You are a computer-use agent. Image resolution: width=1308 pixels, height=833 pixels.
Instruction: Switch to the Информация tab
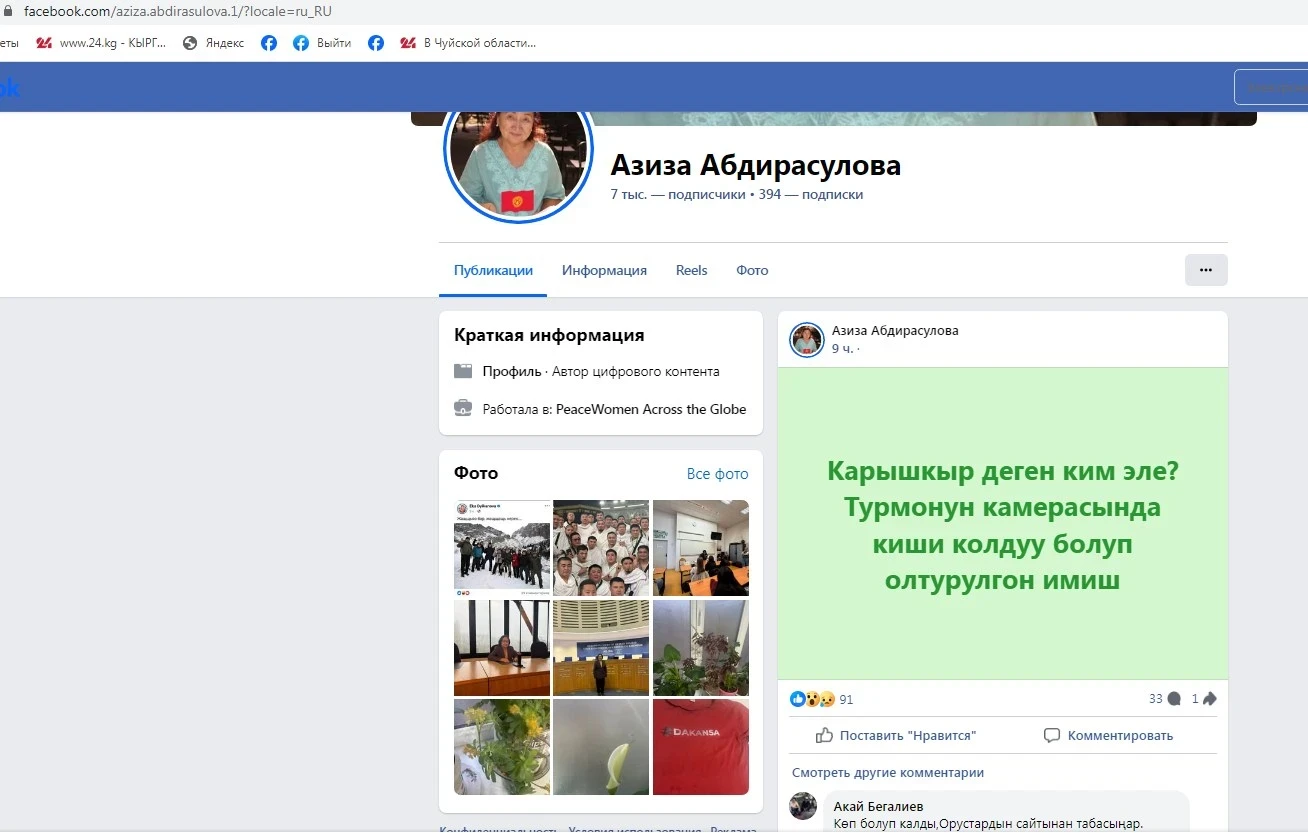tap(604, 270)
